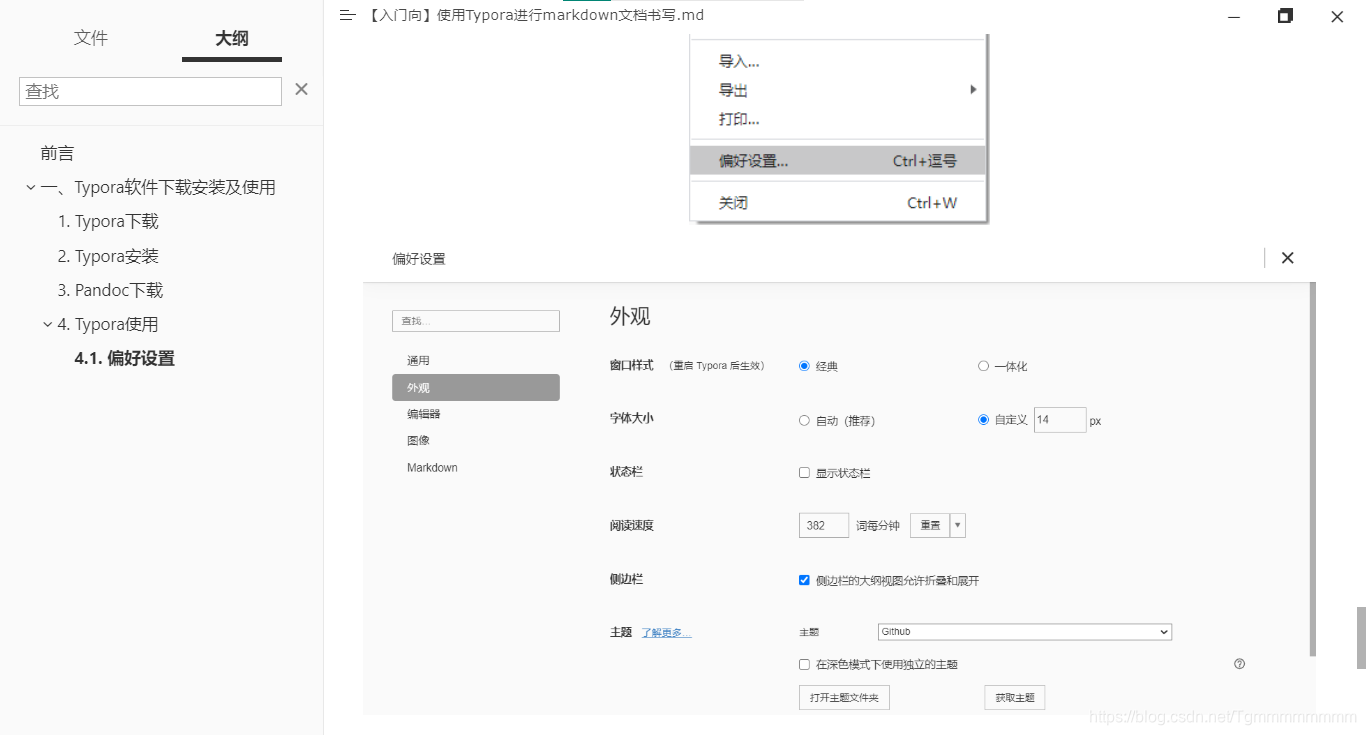The height and width of the screenshot is (735, 1366).
Task: Clear the sidebar search using the X icon
Action: (x=301, y=89)
